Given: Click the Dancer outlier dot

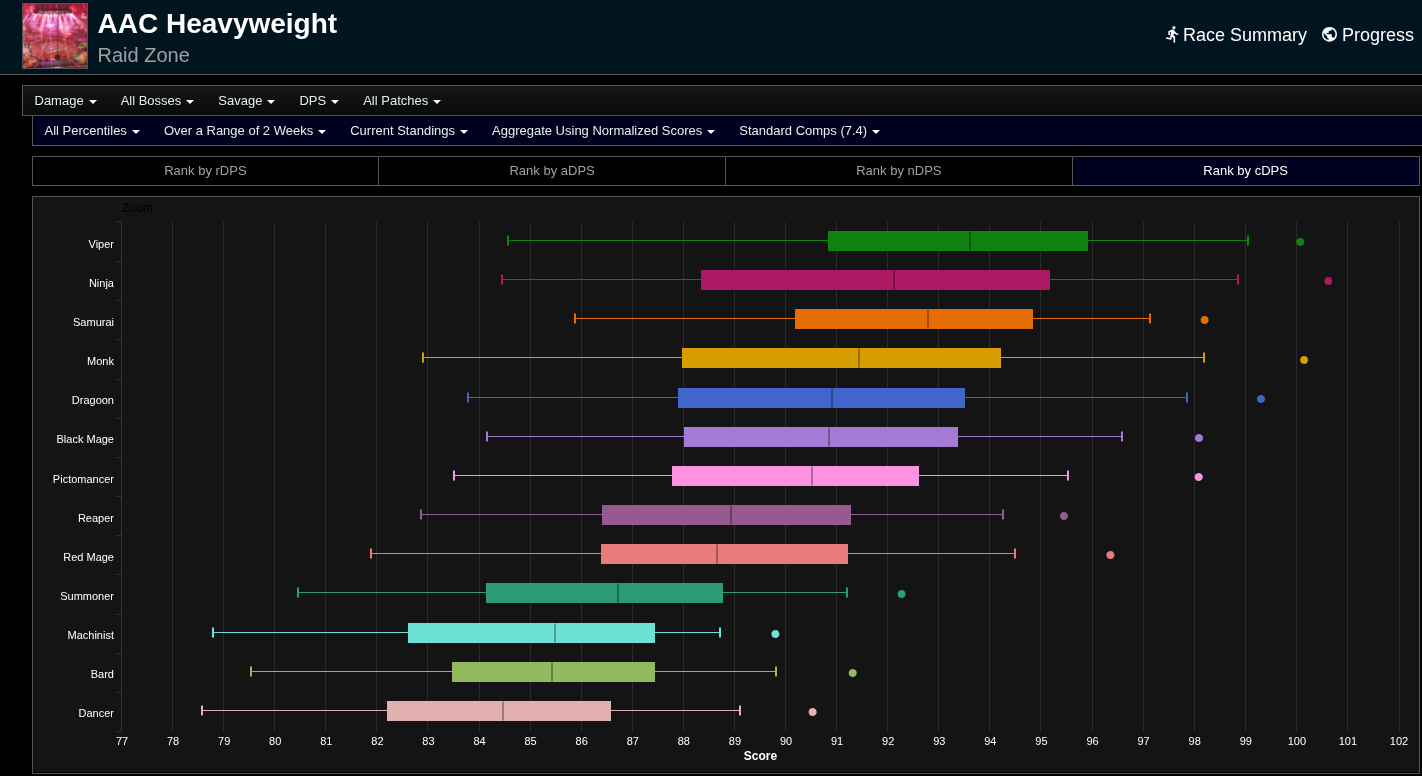Looking at the screenshot, I should click(812, 712).
